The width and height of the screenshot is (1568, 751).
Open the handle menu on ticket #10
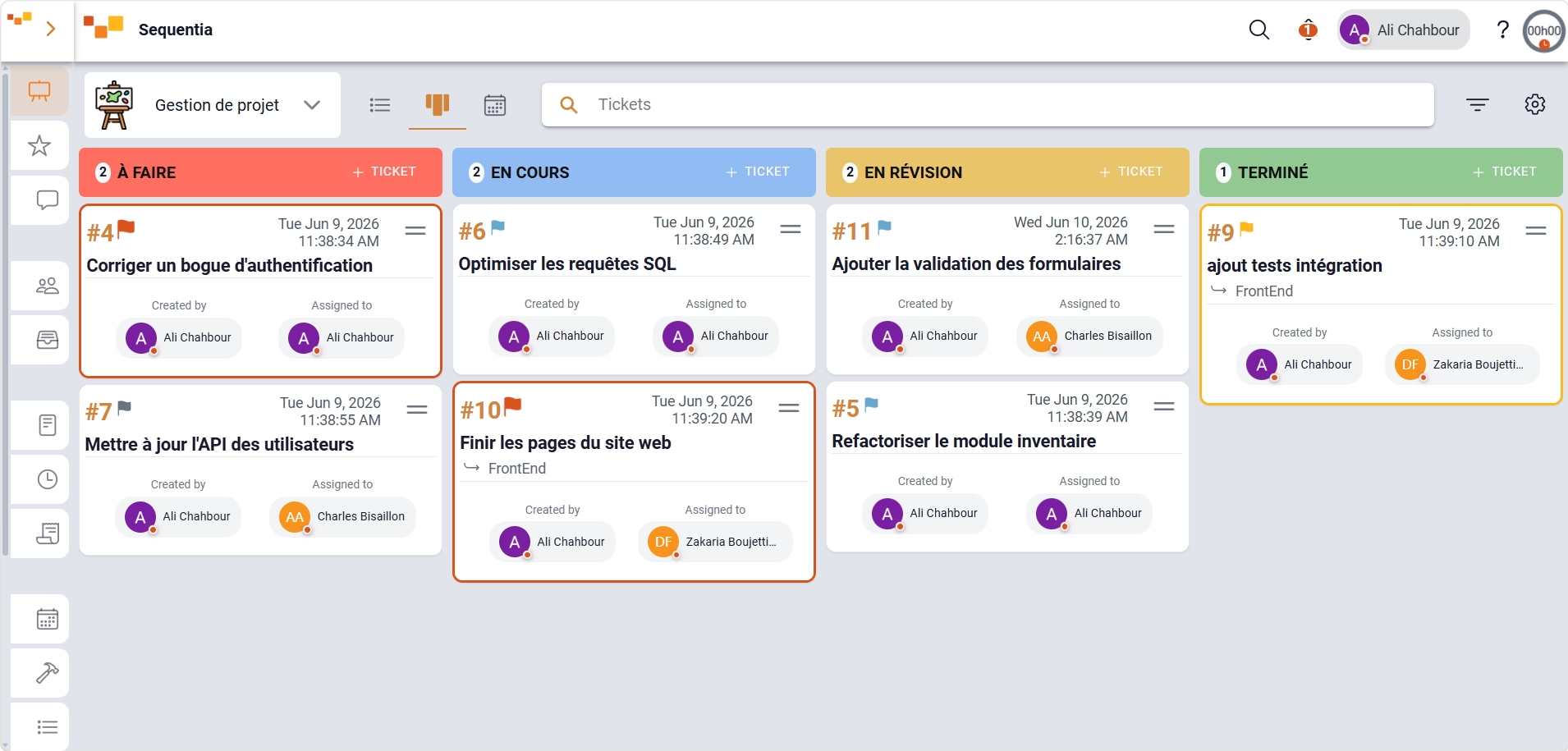coord(789,409)
